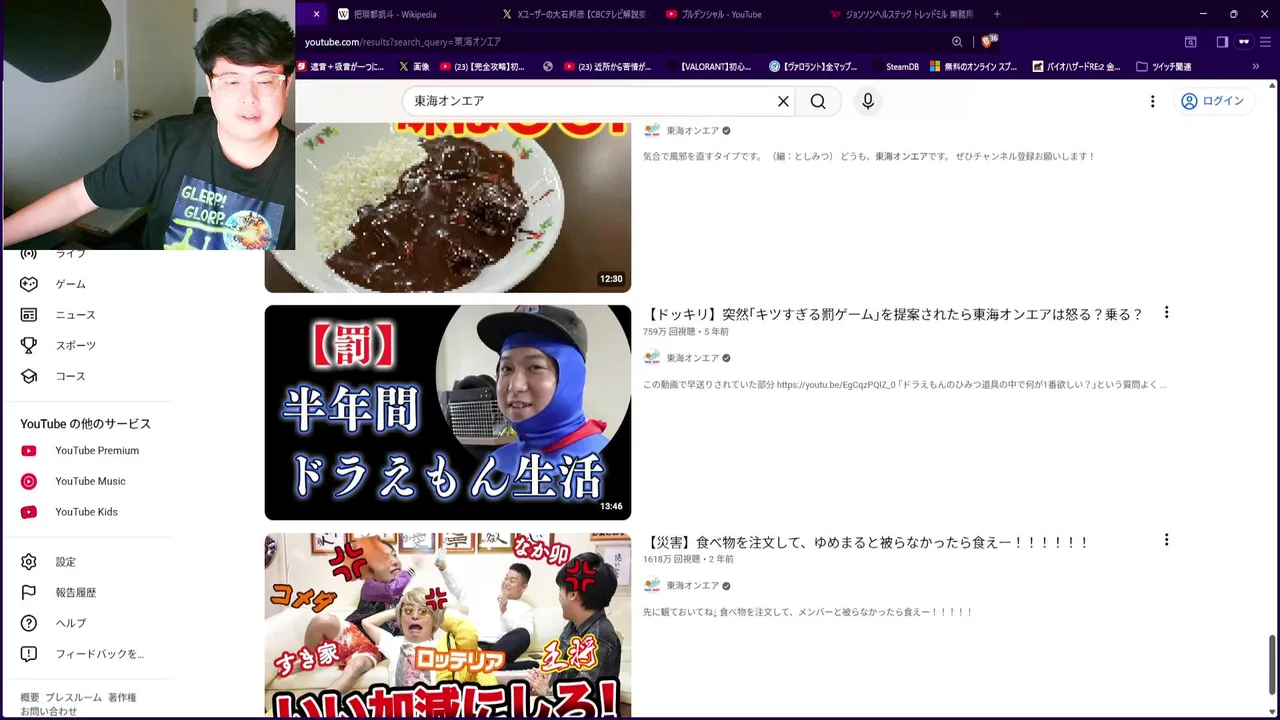Start voice search with the microphone

pyautogui.click(x=868, y=101)
